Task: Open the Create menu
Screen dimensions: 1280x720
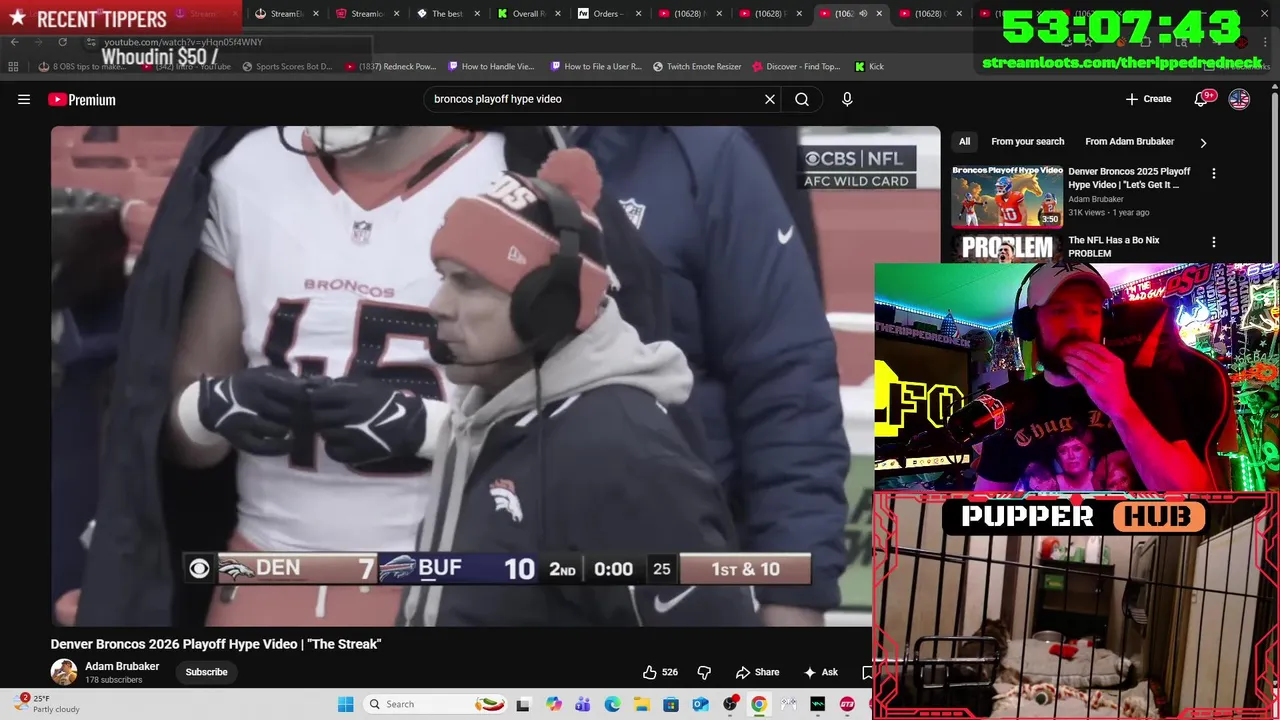Action: (x=1148, y=99)
